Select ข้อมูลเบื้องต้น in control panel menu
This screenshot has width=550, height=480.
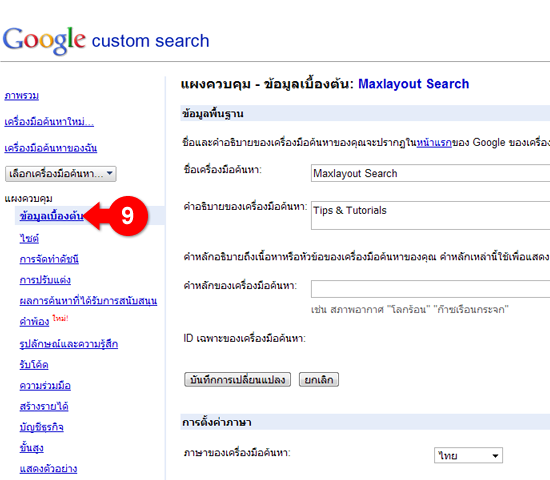tap(52, 216)
